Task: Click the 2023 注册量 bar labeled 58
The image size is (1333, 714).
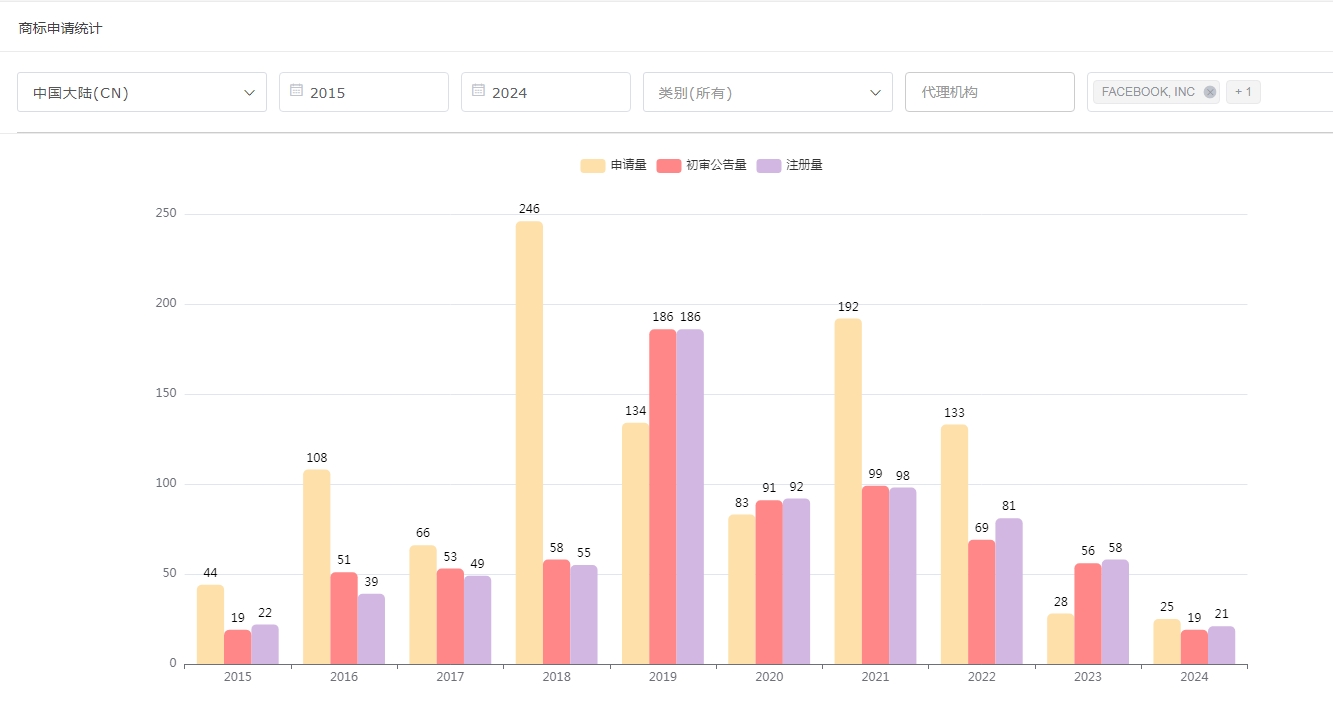Action: (1115, 611)
